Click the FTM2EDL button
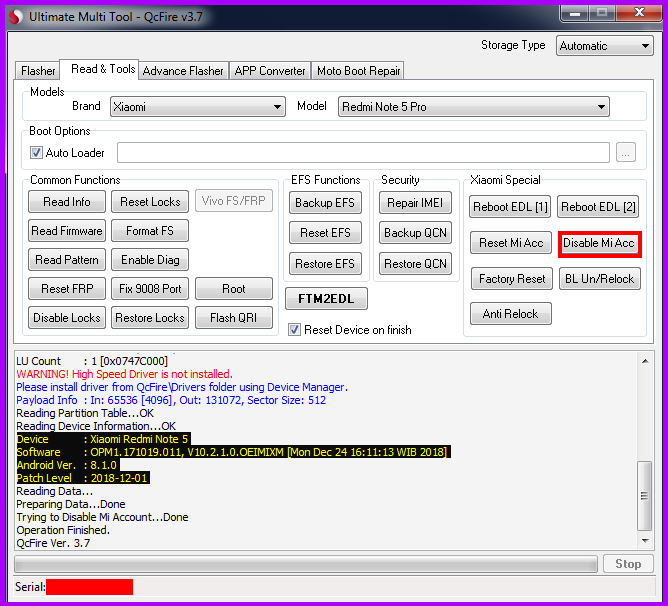This screenshot has height=606, width=668. [326, 298]
